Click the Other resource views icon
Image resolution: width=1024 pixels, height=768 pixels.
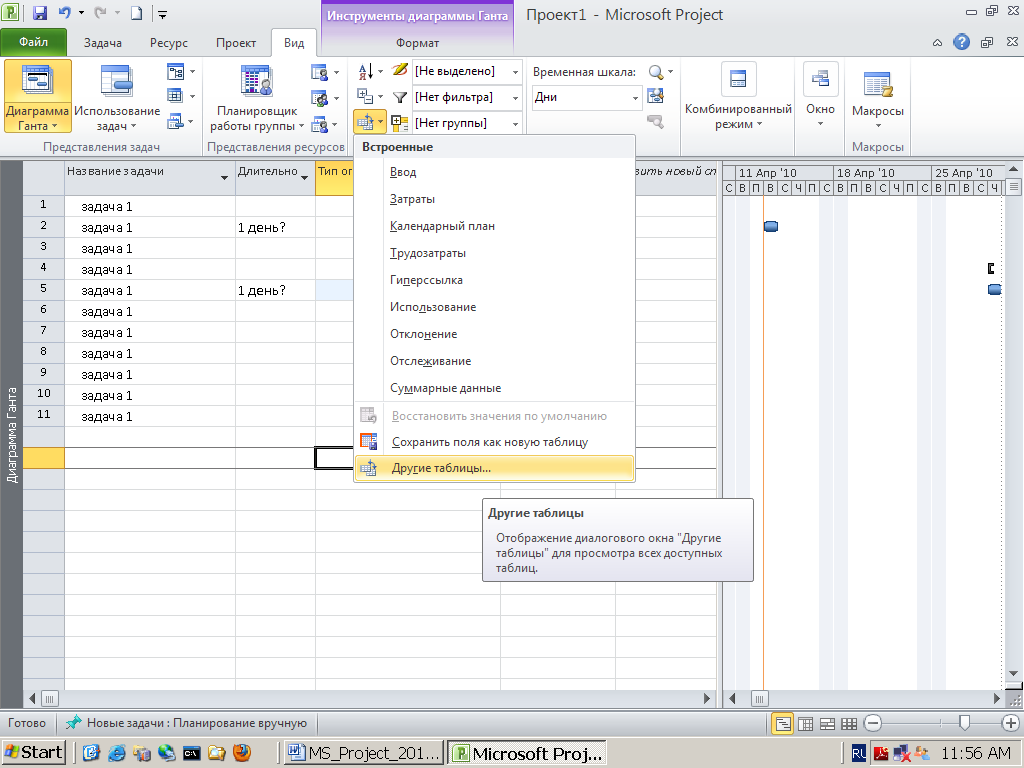[319, 124]
